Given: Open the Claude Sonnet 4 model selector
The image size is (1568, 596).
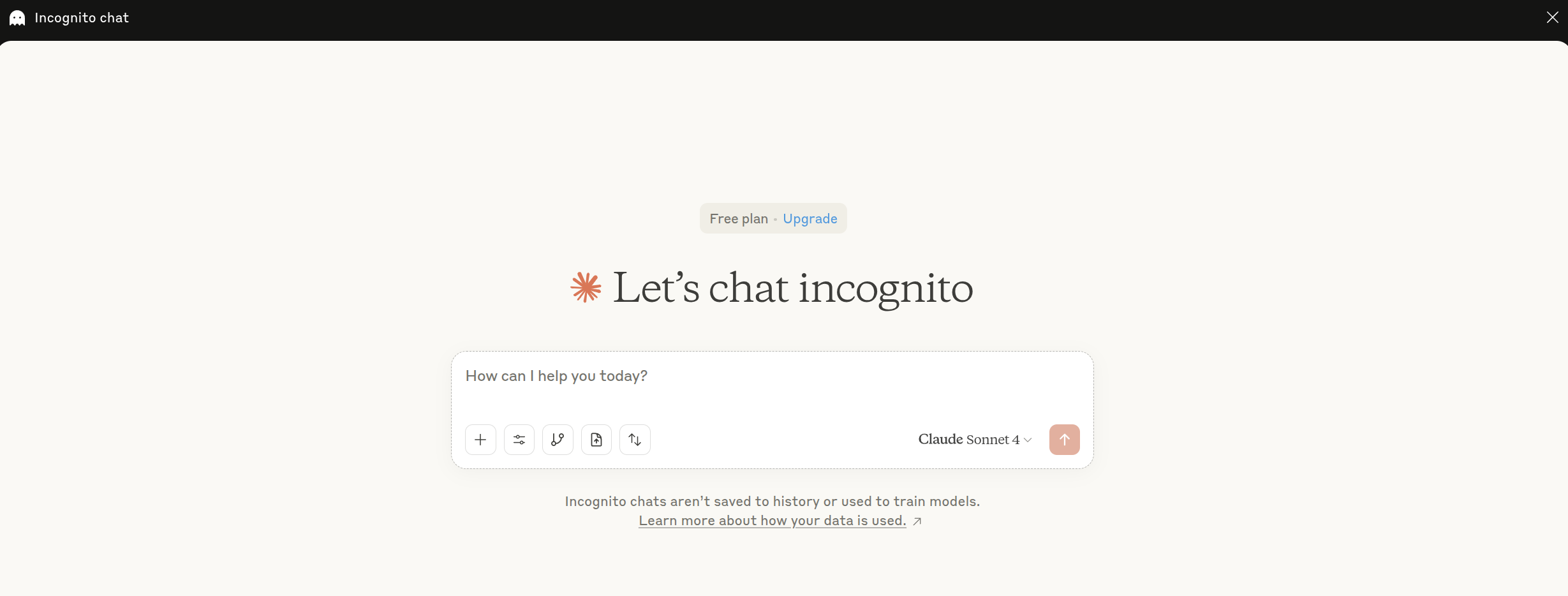Looking at the screenshot, I should pyautogui.click(x=975, y=440).
